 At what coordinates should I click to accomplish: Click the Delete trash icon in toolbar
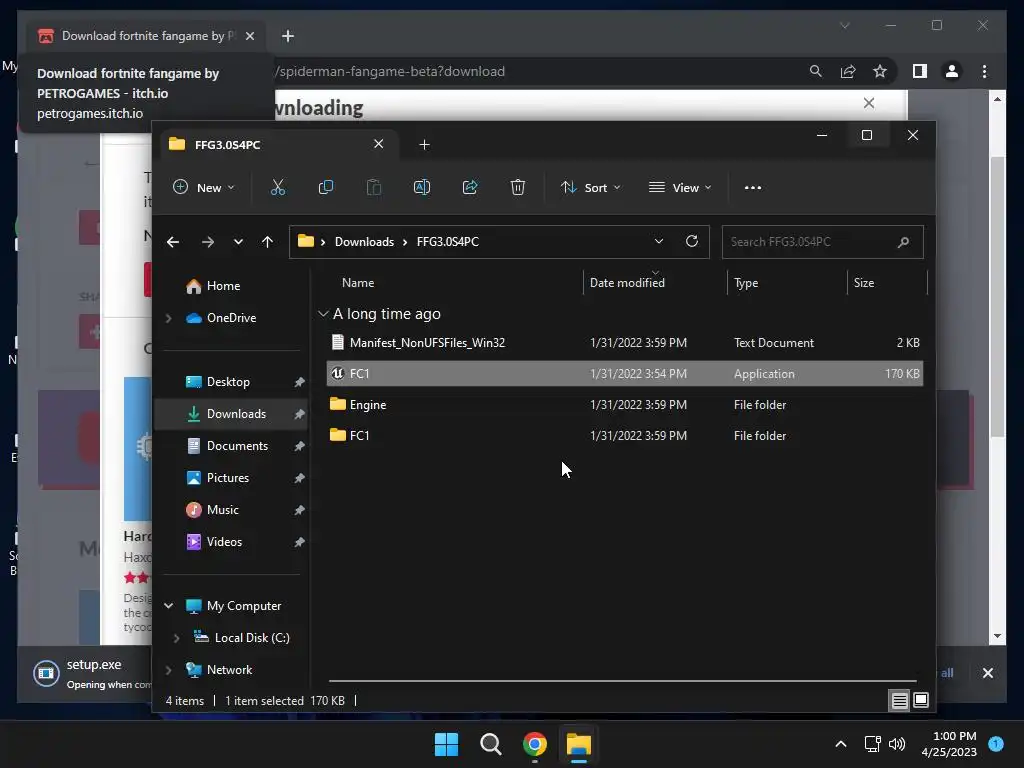[x=518, y=187]
